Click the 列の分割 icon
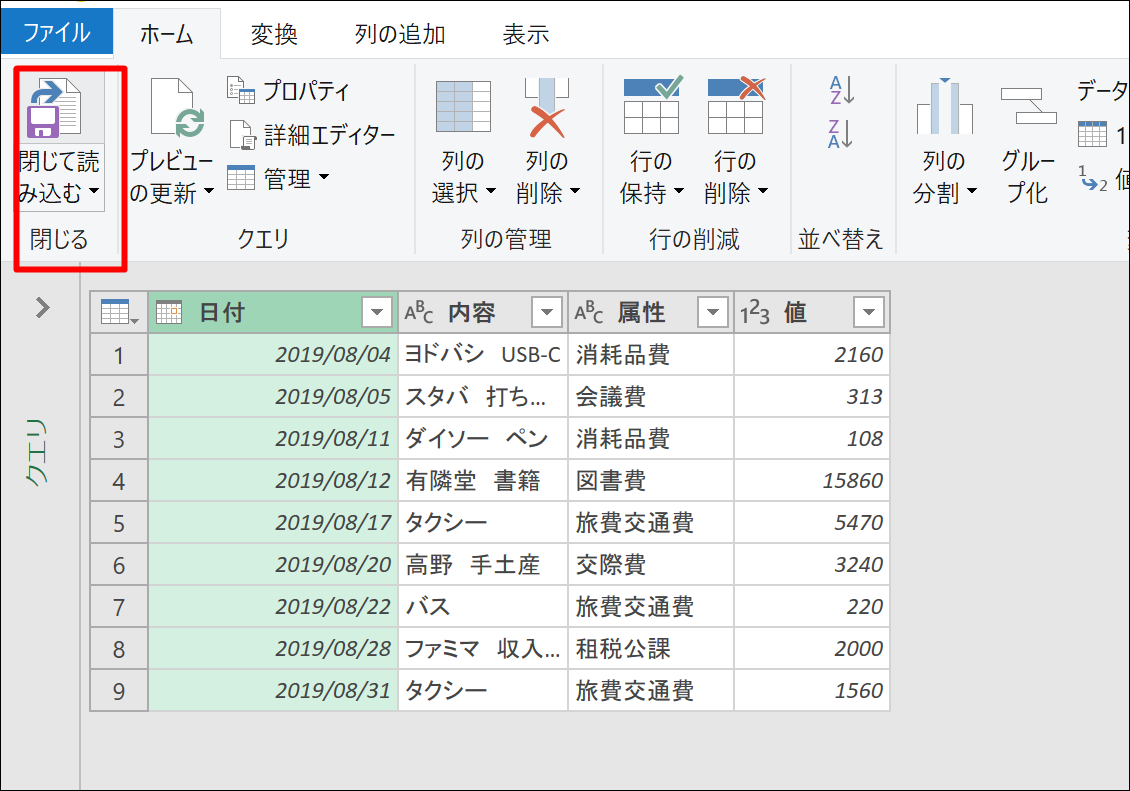Screen dimensions: 1130x791 pyautogui.click(x=944, y=107)
